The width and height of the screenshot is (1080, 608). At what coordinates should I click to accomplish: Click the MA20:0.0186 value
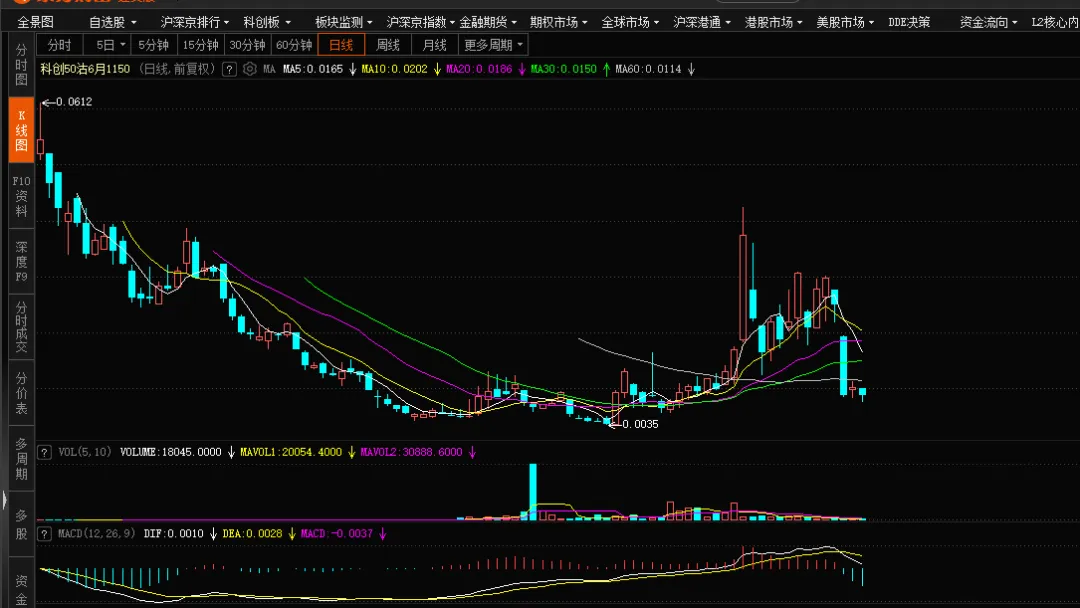point(479,69)
